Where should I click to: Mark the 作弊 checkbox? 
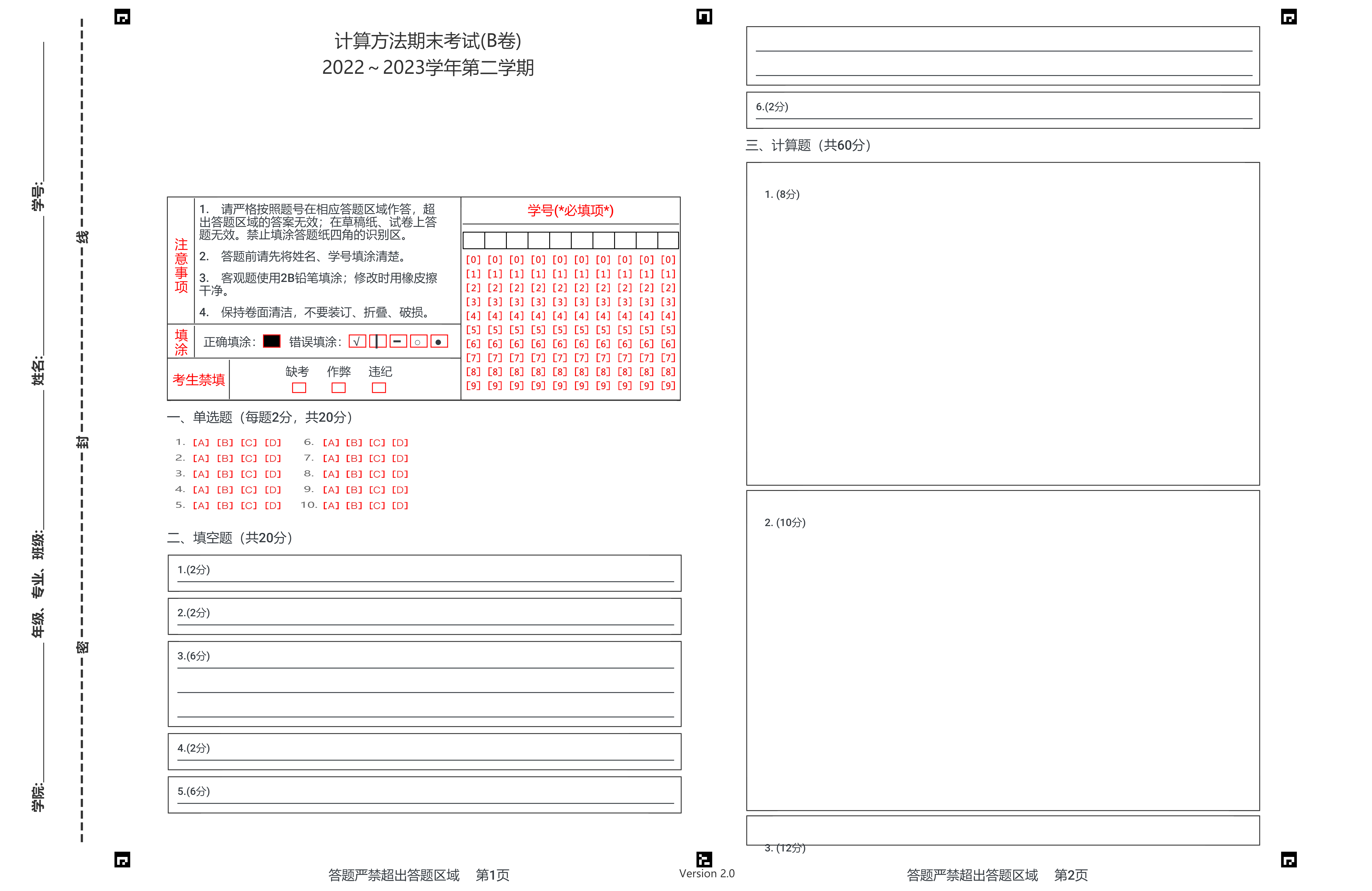point(338,388)
